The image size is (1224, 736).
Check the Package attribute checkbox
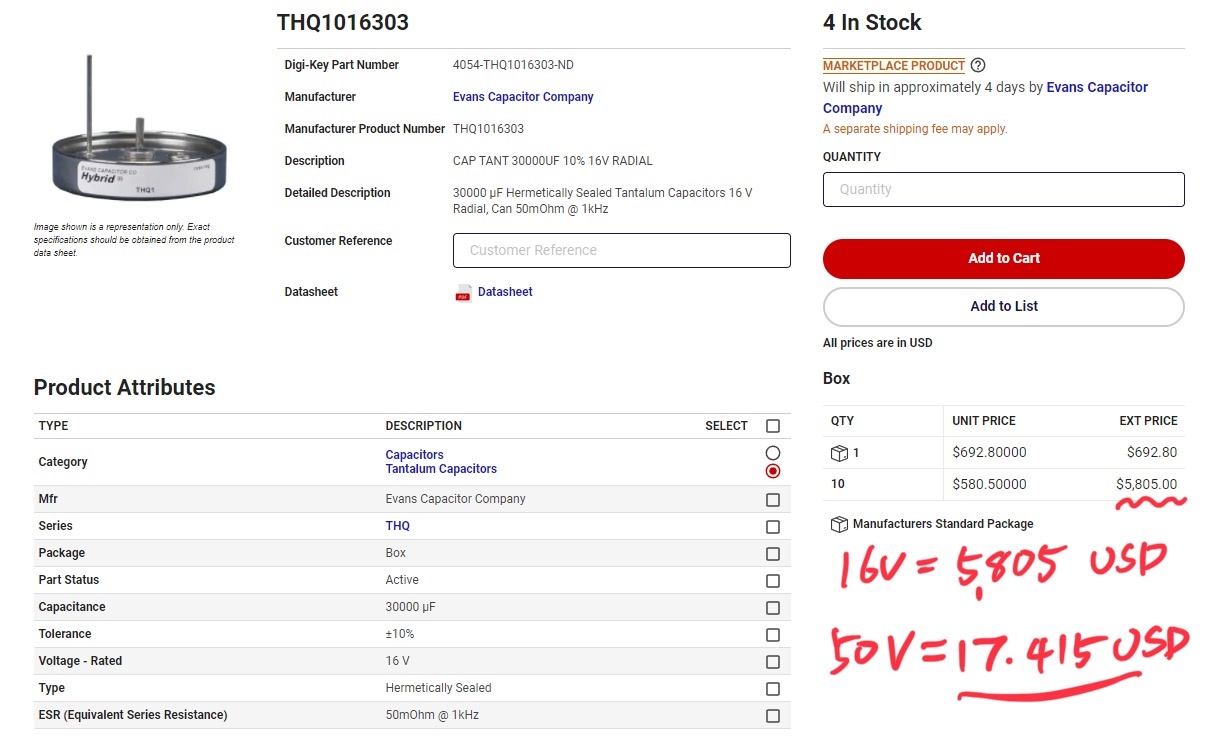[x=772, y=554]
